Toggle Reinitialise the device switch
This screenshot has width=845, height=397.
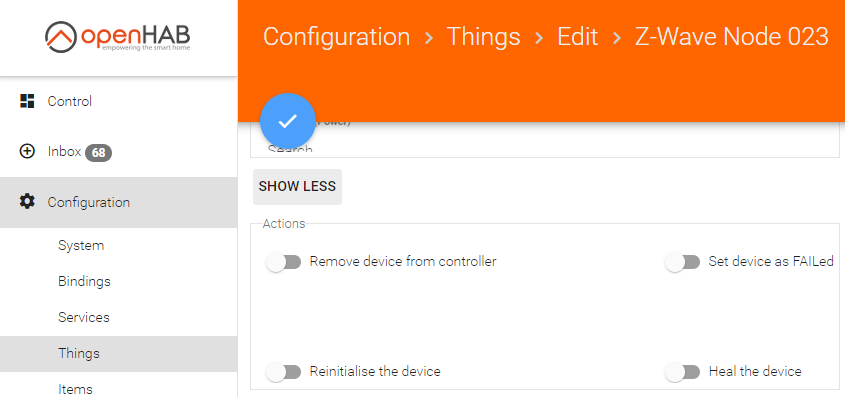[283, 372]
